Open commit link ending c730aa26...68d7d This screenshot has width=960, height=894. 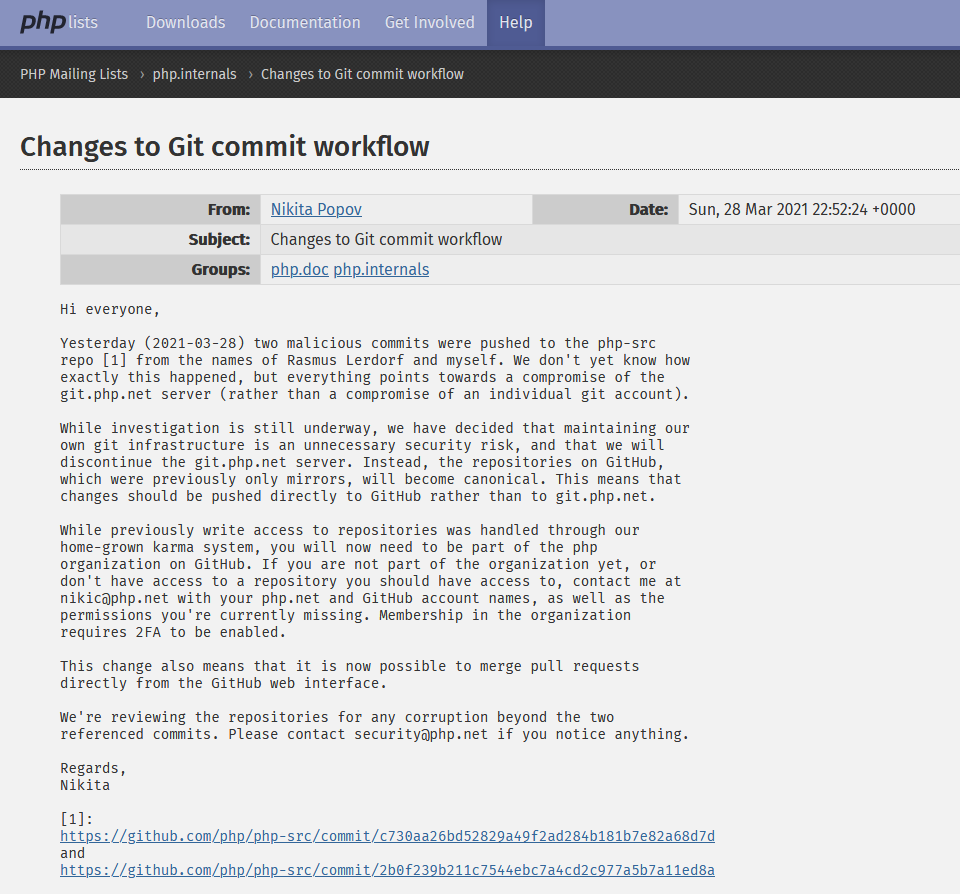[388, 836]
